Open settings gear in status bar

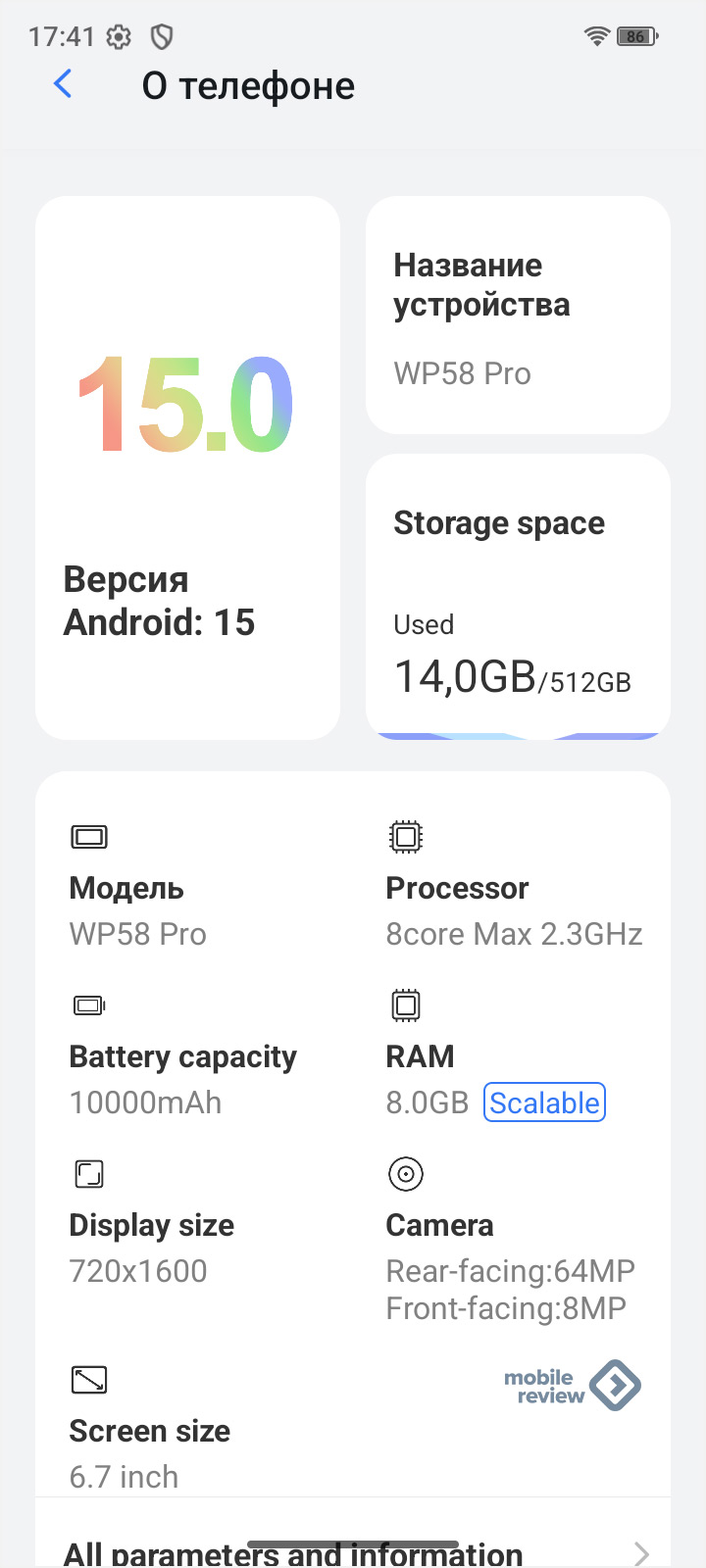pyautogui.click(x=119, y=37)
